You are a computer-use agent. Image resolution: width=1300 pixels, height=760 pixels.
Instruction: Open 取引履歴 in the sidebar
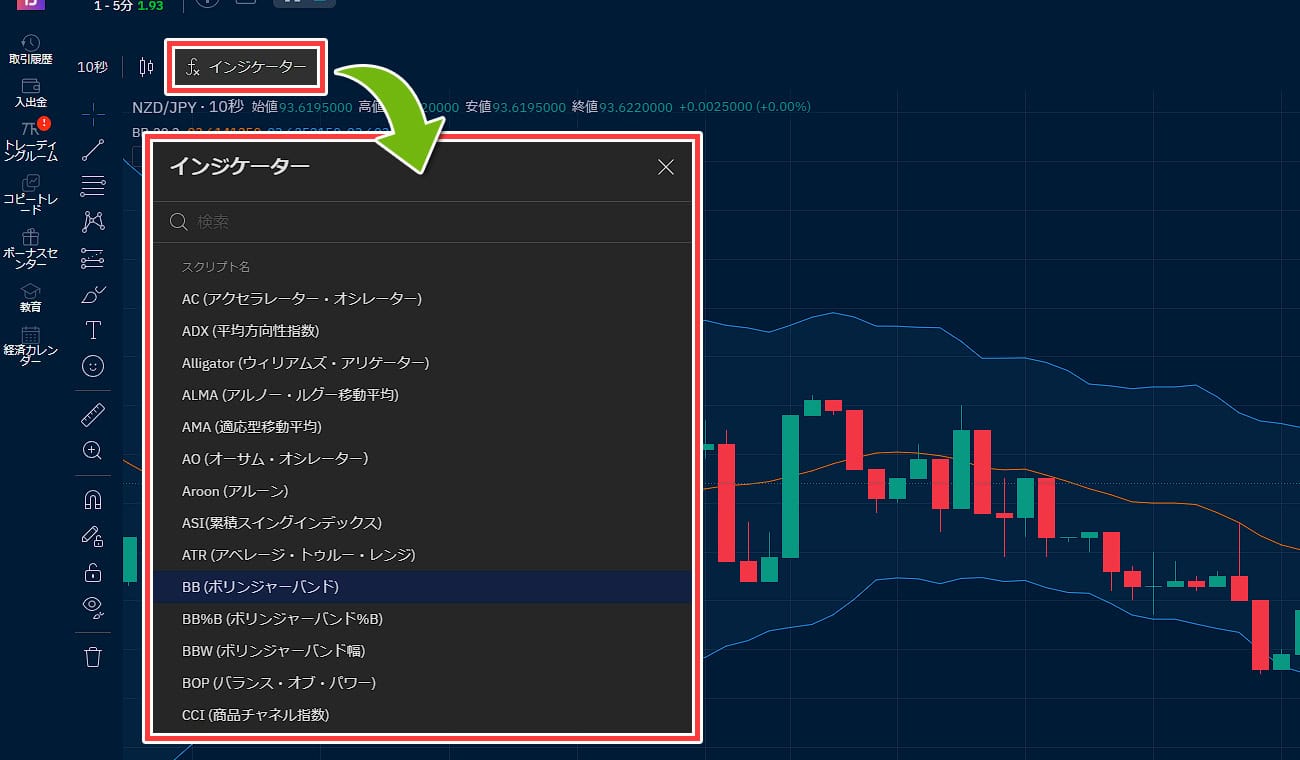pyautogui.click(x=31, y=50)
